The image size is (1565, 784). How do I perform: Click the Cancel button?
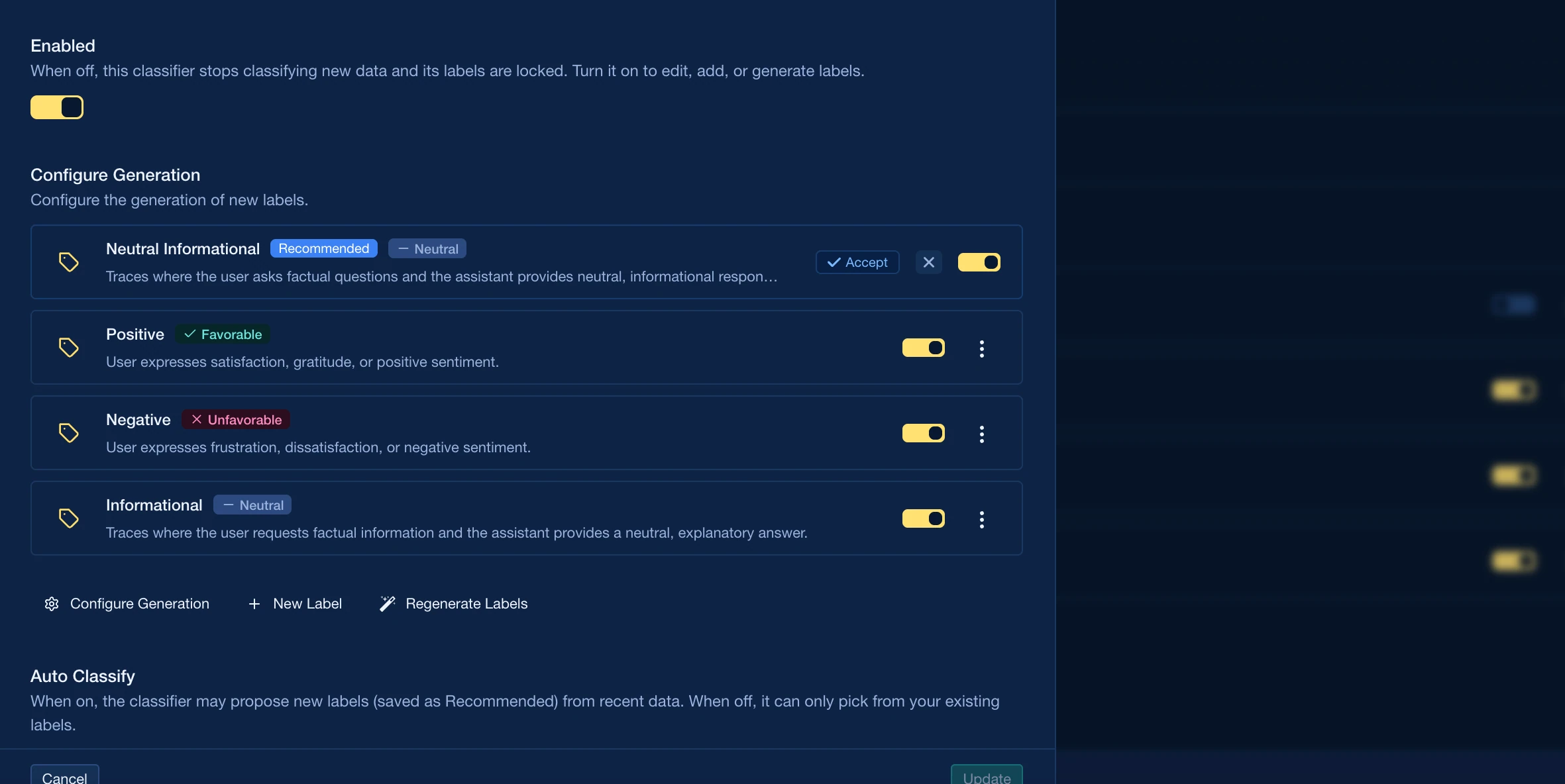click(65, 775)
